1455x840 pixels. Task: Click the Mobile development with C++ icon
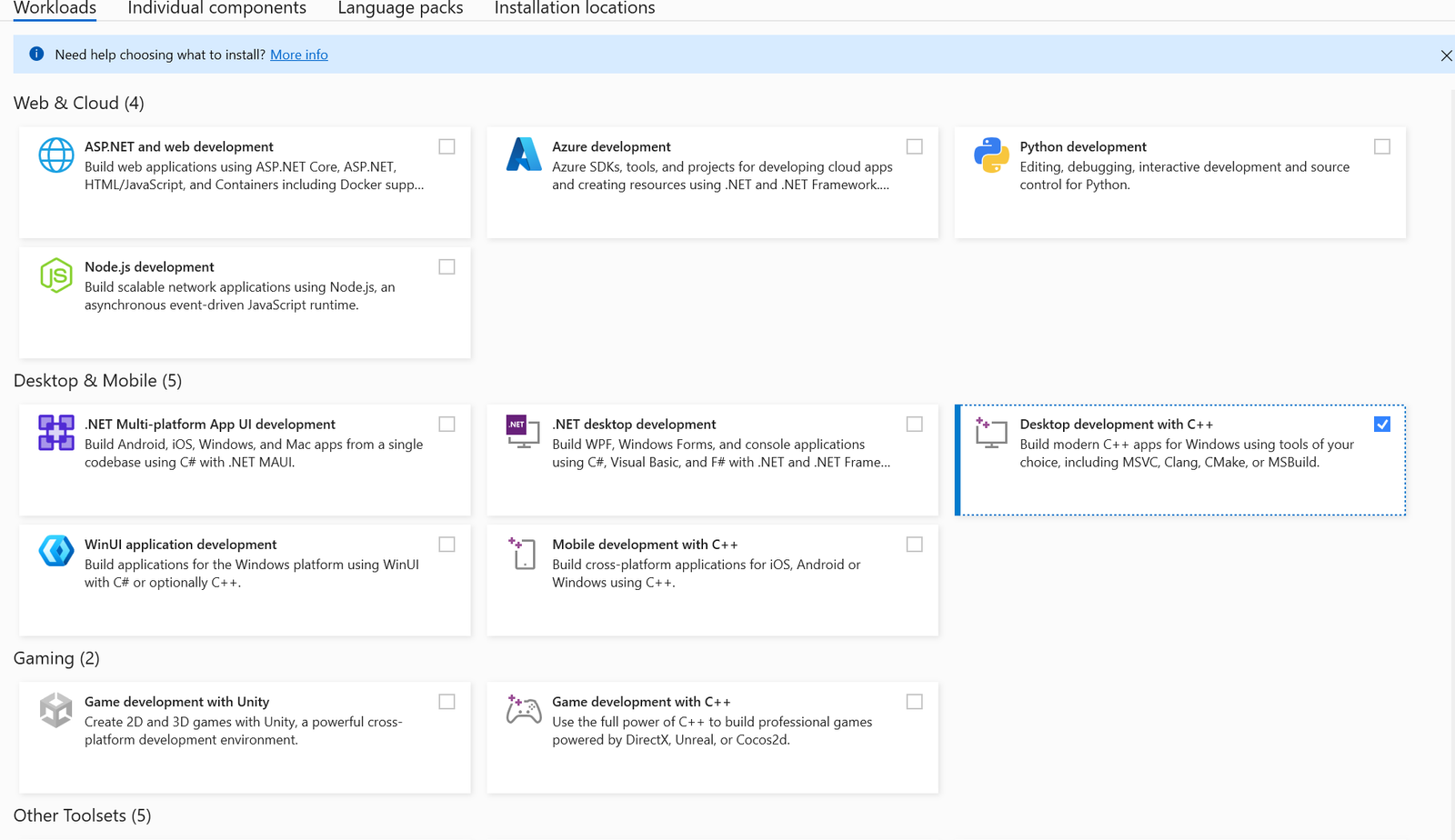click(x=522, y=553)
